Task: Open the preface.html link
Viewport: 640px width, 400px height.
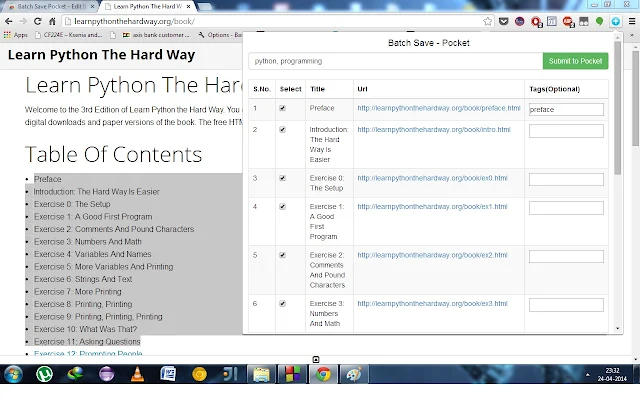Action: (x=439, y=108)
